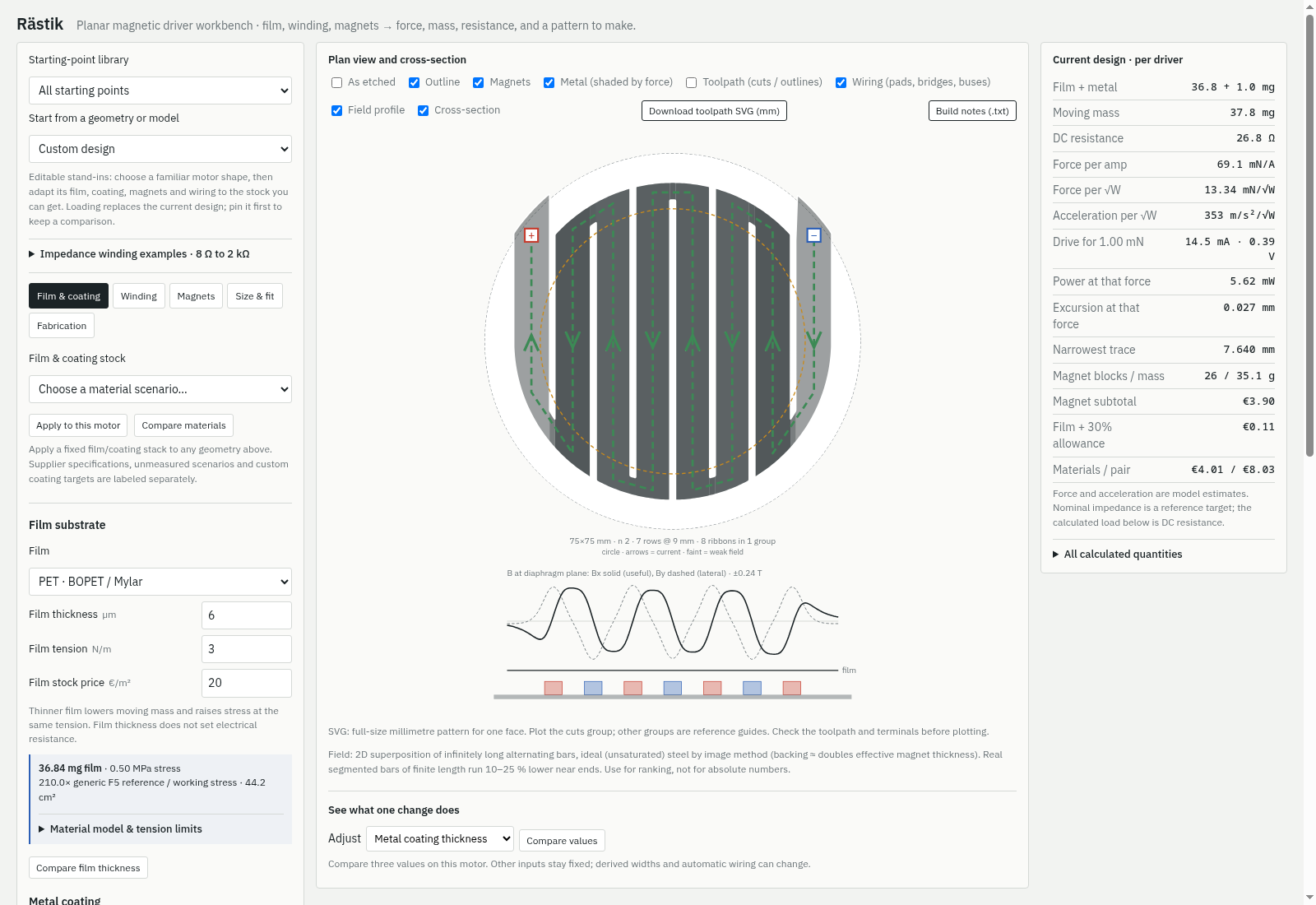Open the Size & fit tab

pos(255,296)
